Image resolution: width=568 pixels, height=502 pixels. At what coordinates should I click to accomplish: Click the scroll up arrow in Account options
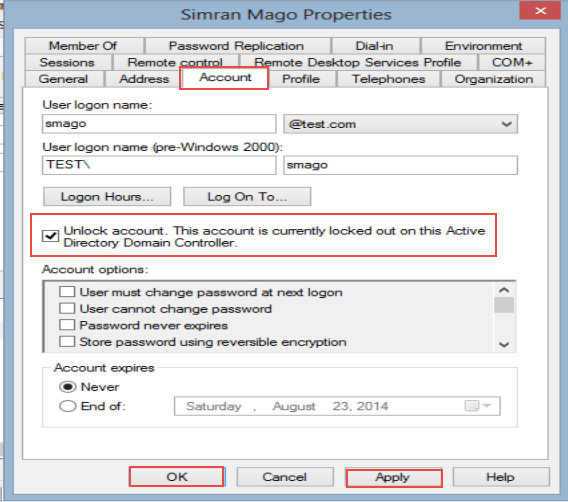click(504, 290)
